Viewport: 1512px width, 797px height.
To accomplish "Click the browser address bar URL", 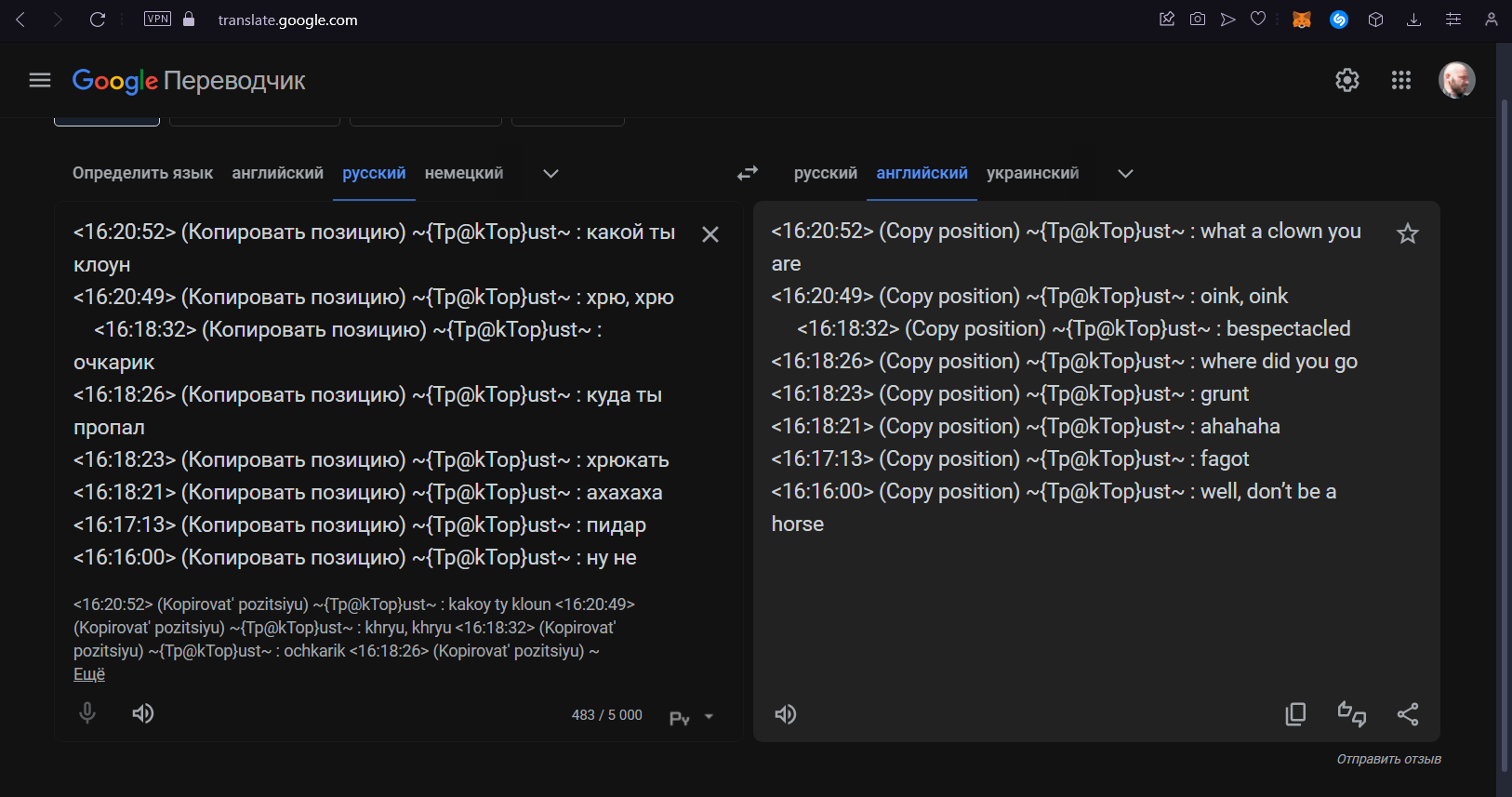I will (x=287, y=20).
